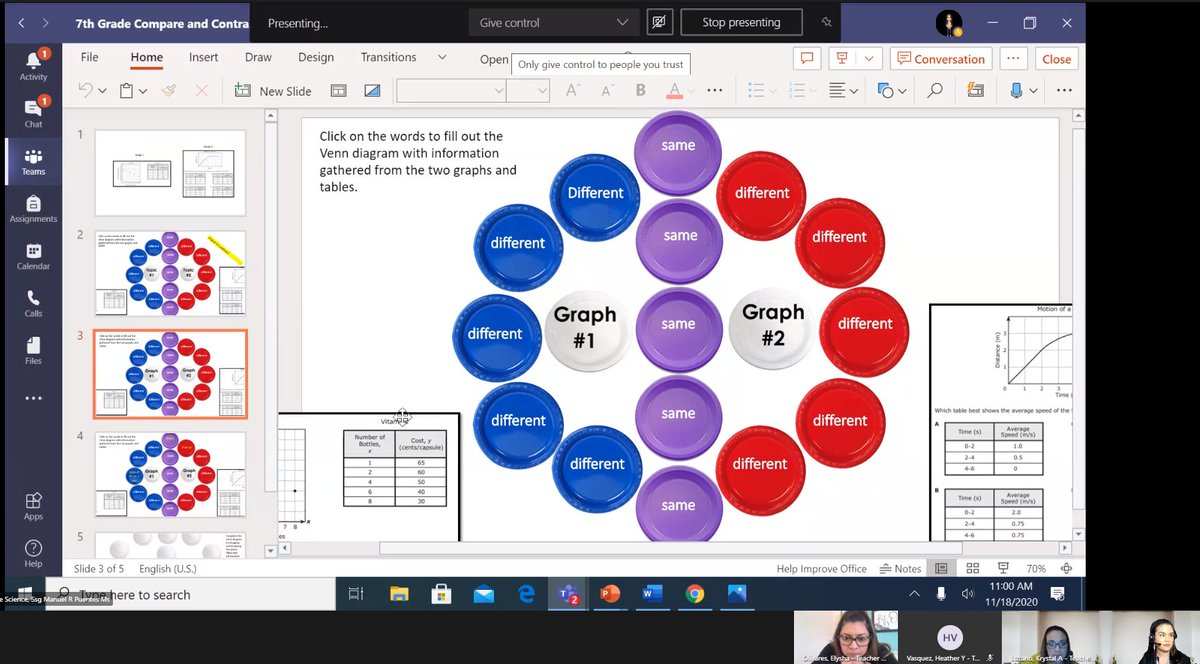Select slide 4 thumbnail
The image size is (1200, 664).
click(170, 475)
